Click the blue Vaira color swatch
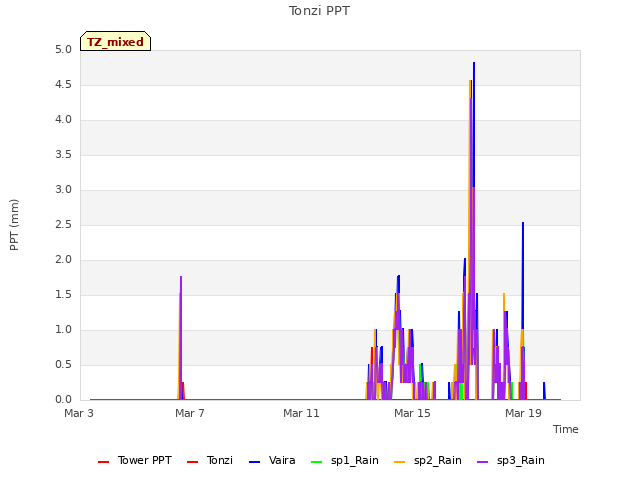The height and width of the screenshot is (480, 640). [254, 462]
